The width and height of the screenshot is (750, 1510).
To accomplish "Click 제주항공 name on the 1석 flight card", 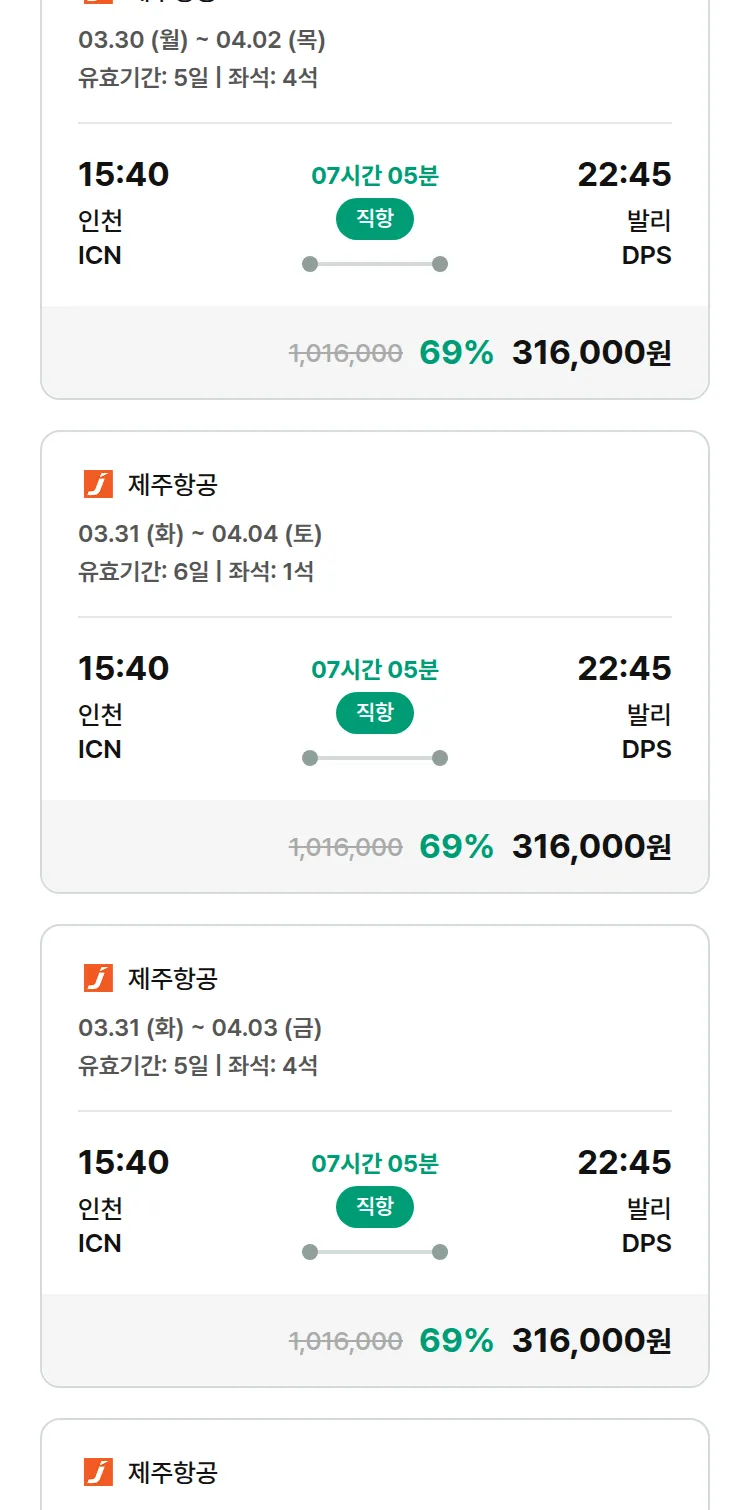I will click(x=173, y=485).
